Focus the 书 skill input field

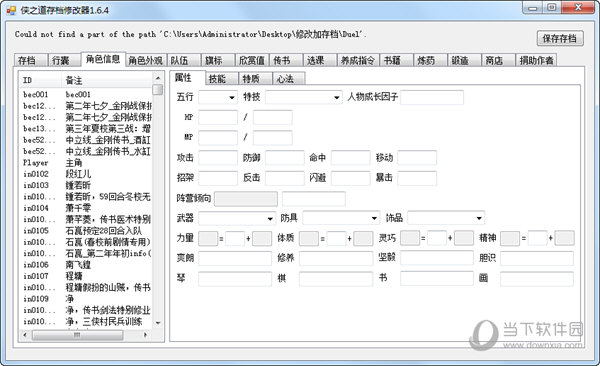pos(437,279)
